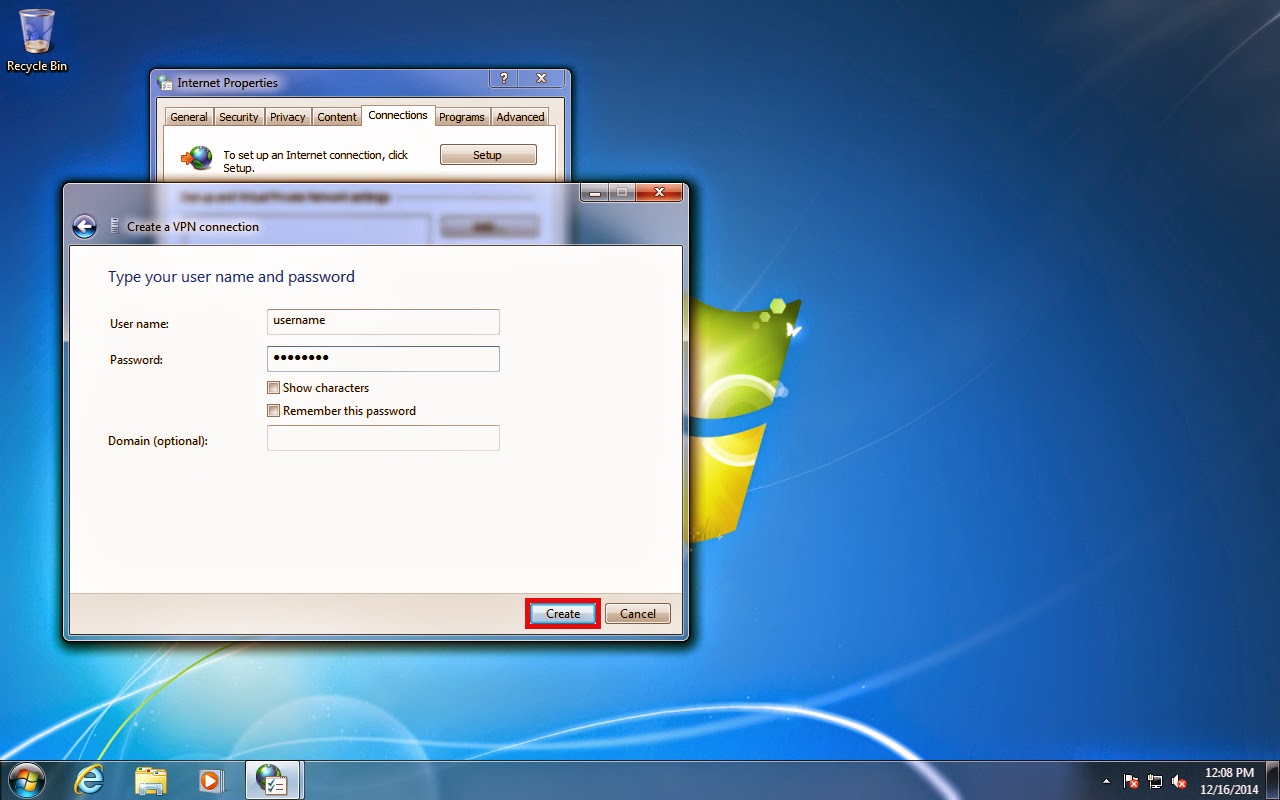Open Windows Explorer from the taskbar

point(150,779)
